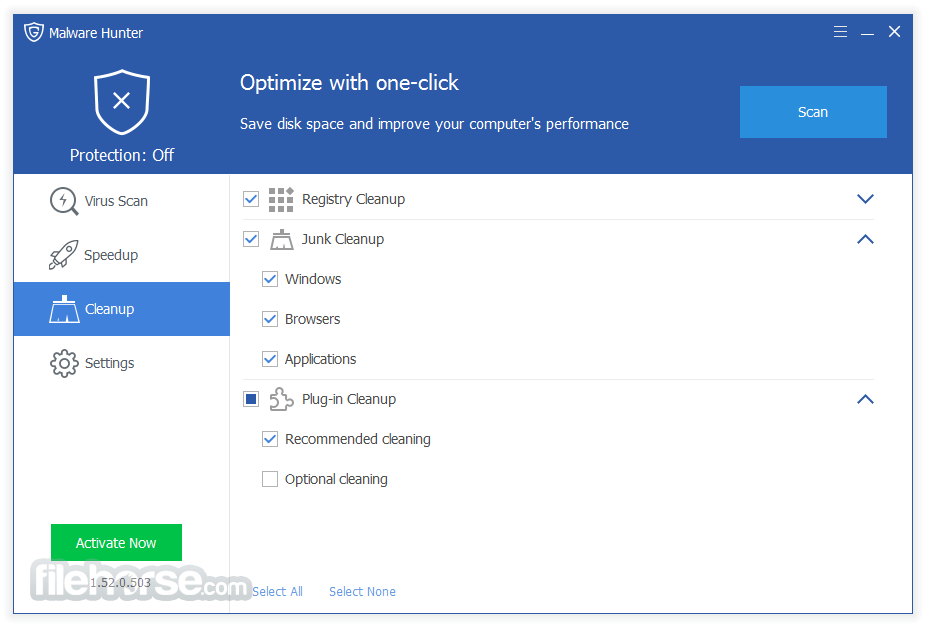The image size is (928, 631).
Task: Click the Optimize with one-click heading
Action: pyautogui.click(x=349, y=83)
